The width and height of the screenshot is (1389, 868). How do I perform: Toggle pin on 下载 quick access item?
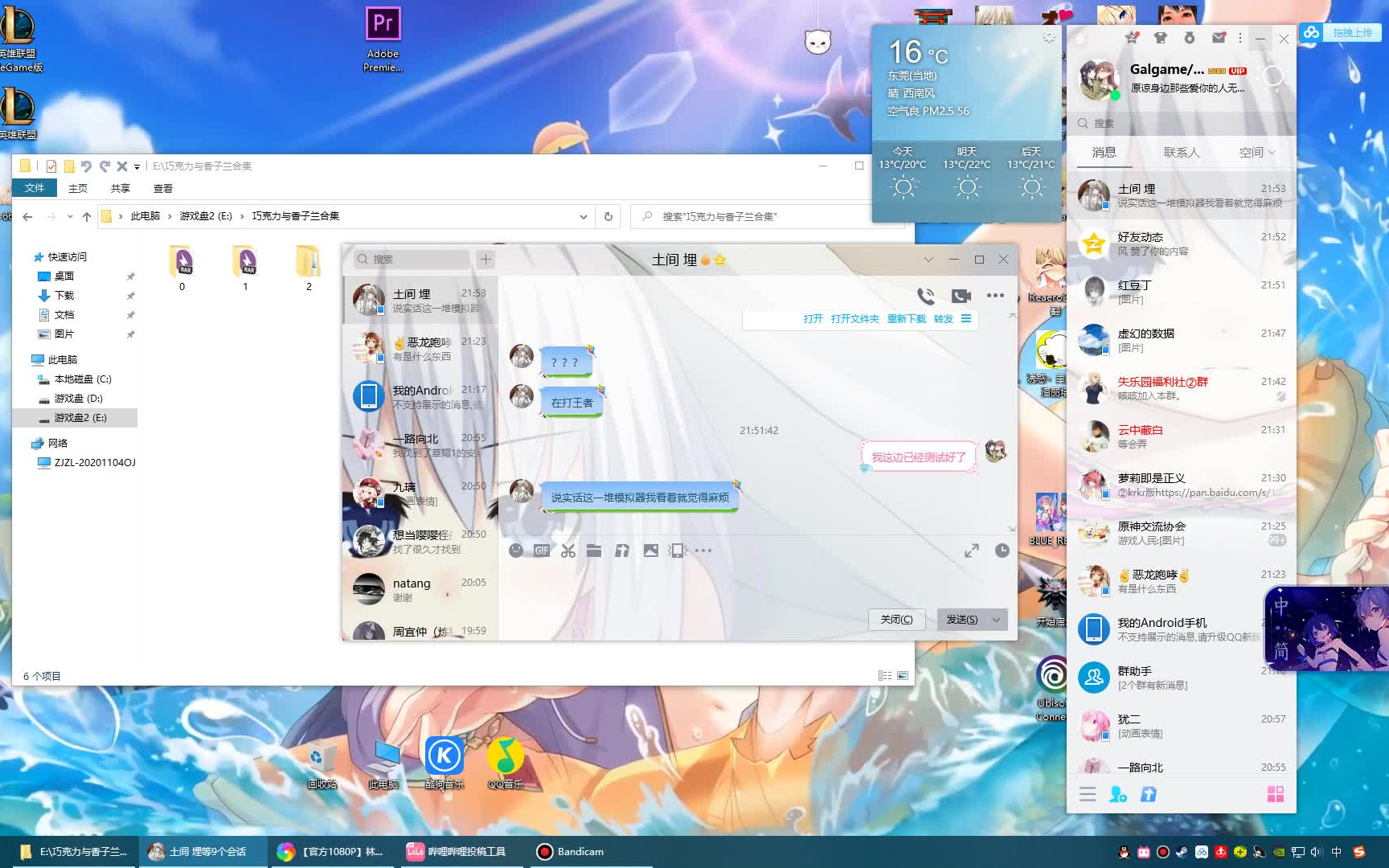pyautogui.click(x=130, y=296)
